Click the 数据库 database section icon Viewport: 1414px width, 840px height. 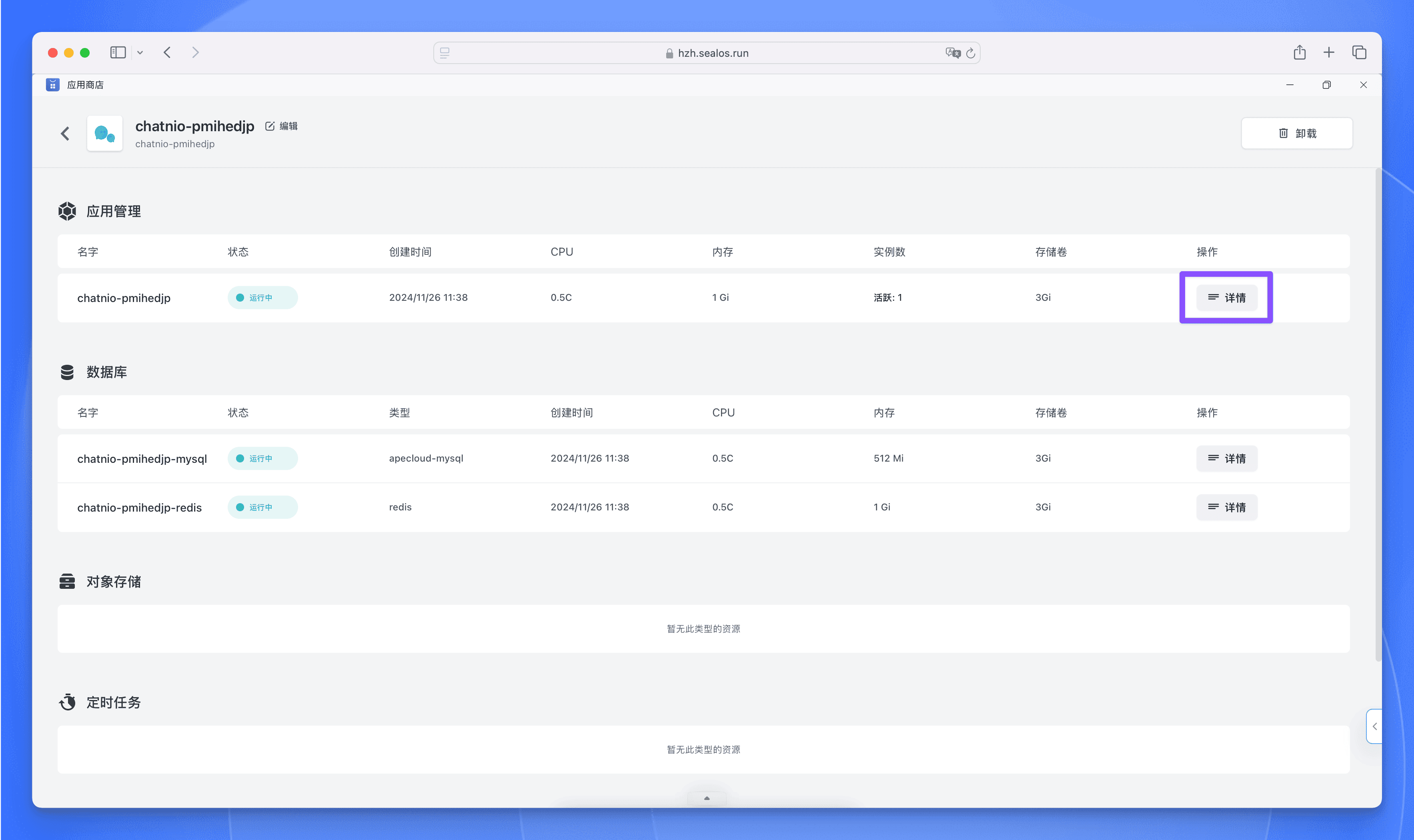(67, 372)
